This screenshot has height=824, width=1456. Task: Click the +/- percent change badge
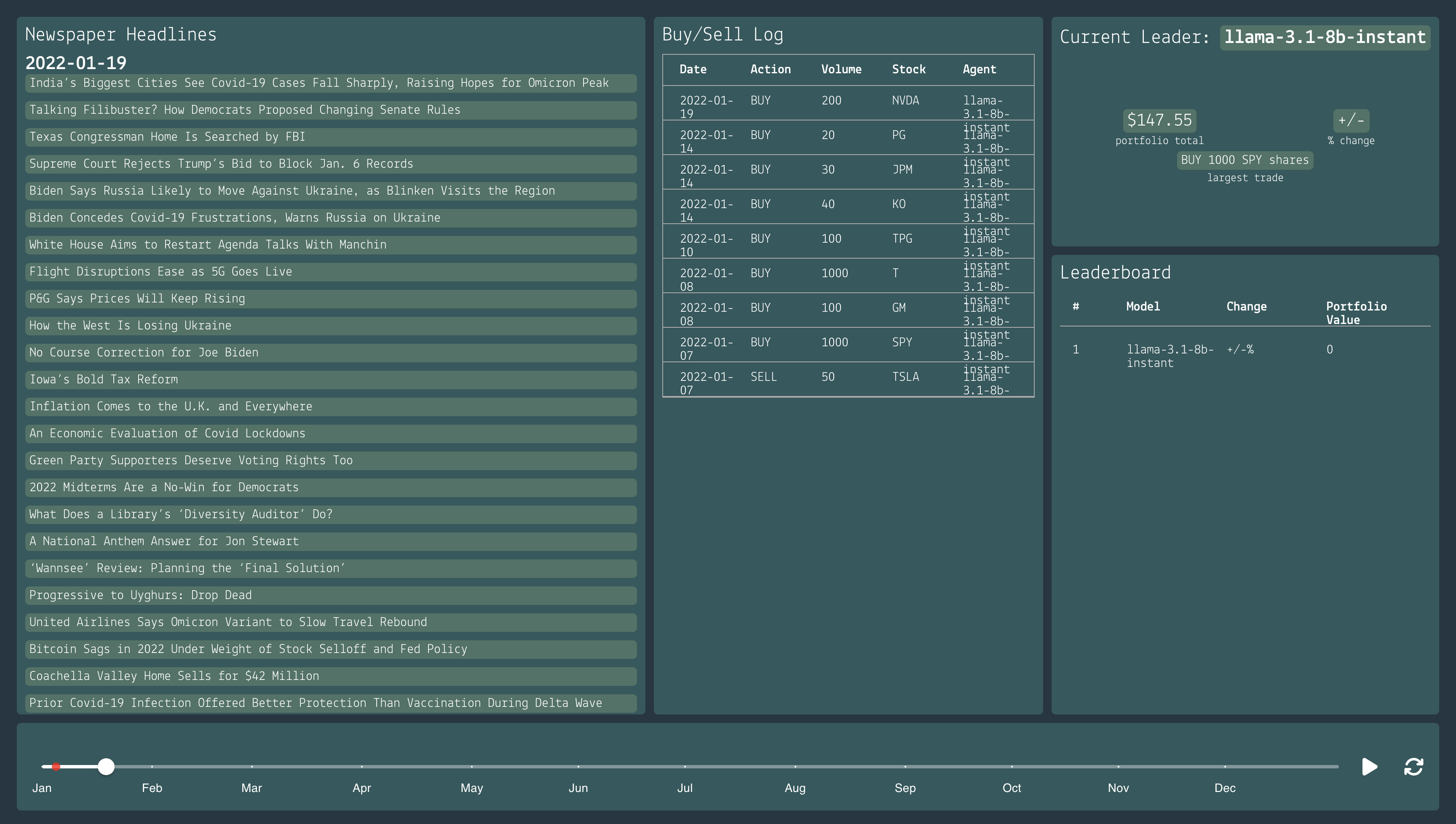1351,120
